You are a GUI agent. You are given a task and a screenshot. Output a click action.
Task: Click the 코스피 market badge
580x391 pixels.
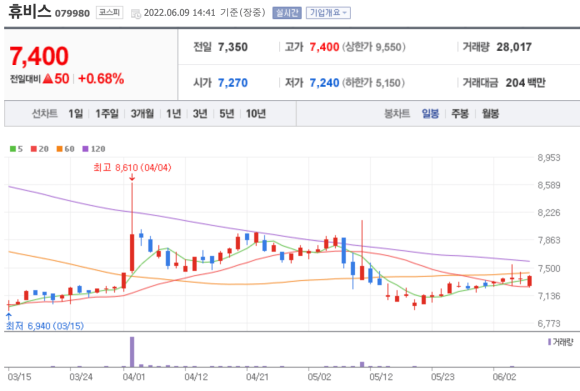pos(109,13)
